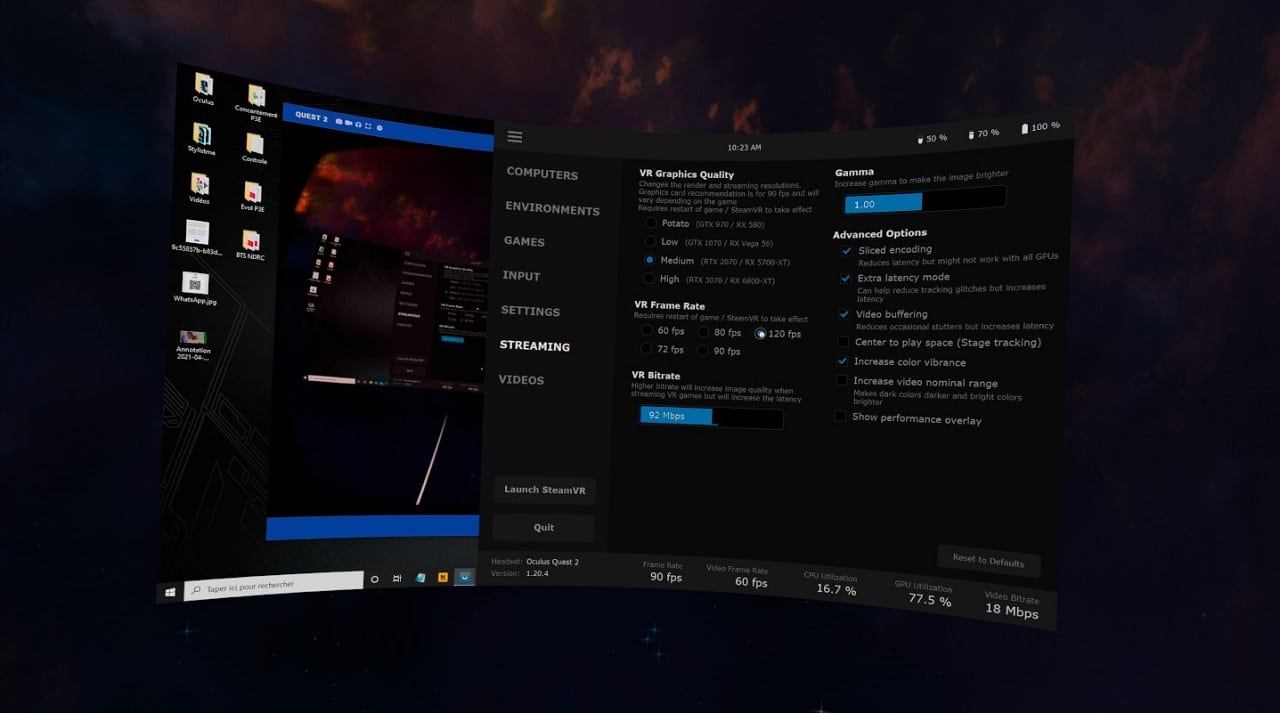Click the Virtual Desktop Streamer taskbar icon
The width and height of the screenshot is (1280, 713).
464,576
